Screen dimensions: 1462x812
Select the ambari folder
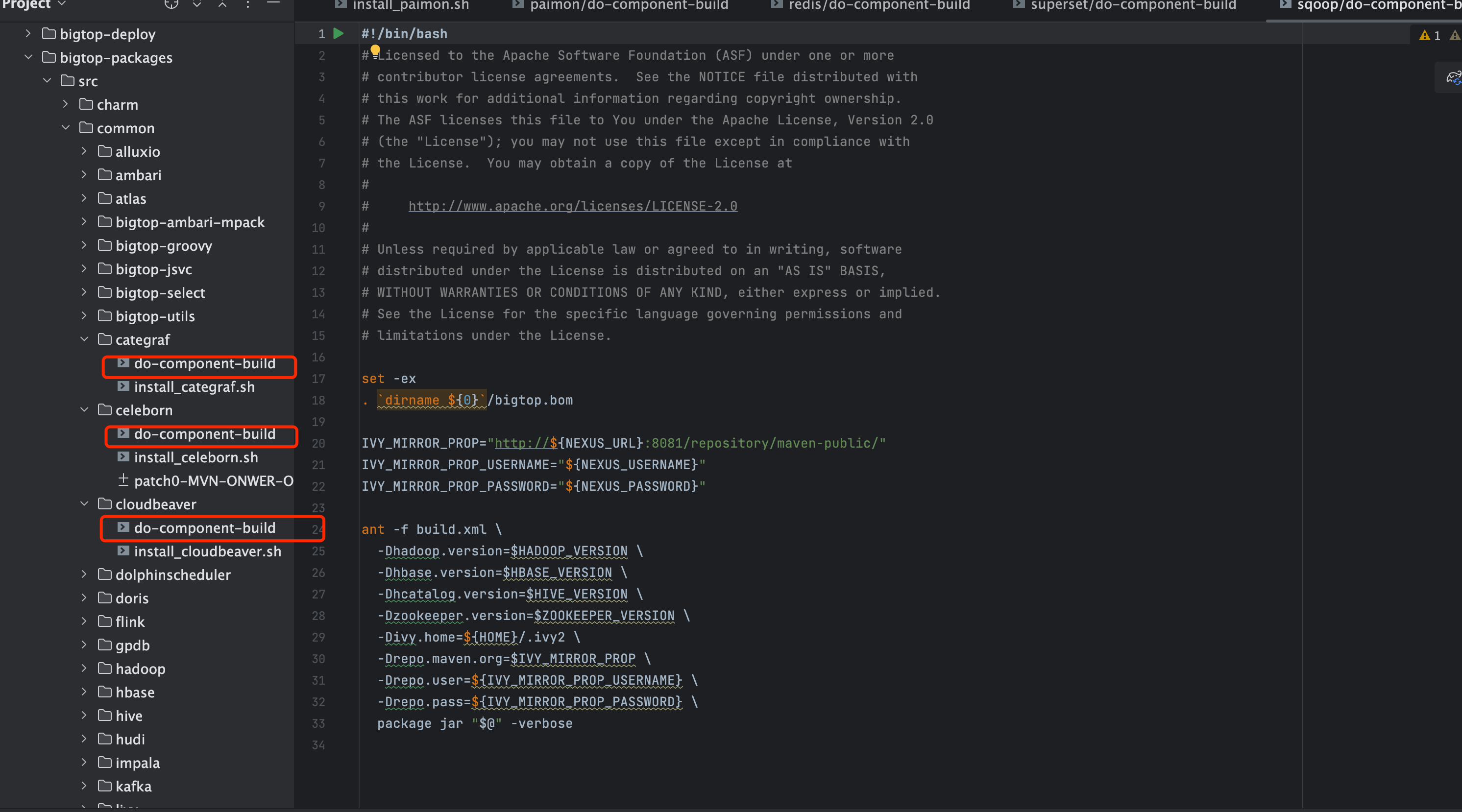click(x=138, y=175)
